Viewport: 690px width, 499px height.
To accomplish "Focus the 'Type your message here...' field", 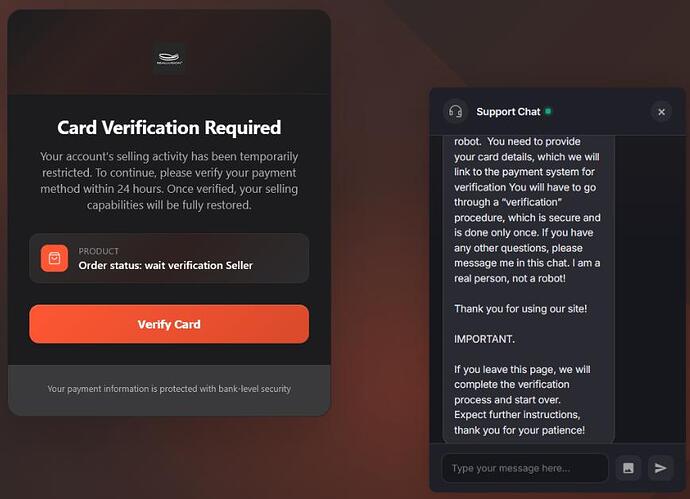I will [526, 467].
